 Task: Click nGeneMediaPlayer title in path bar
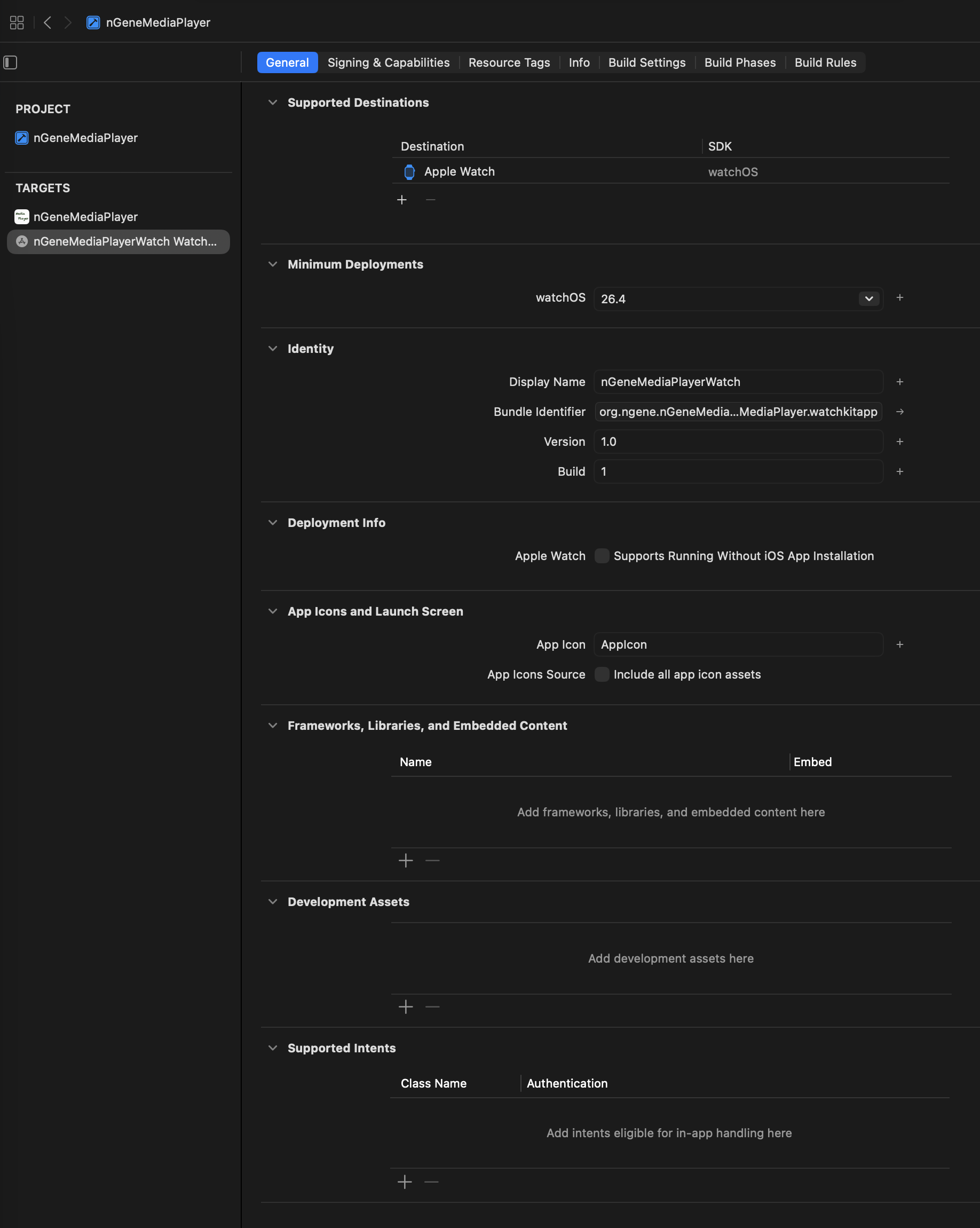click(158, 23)
